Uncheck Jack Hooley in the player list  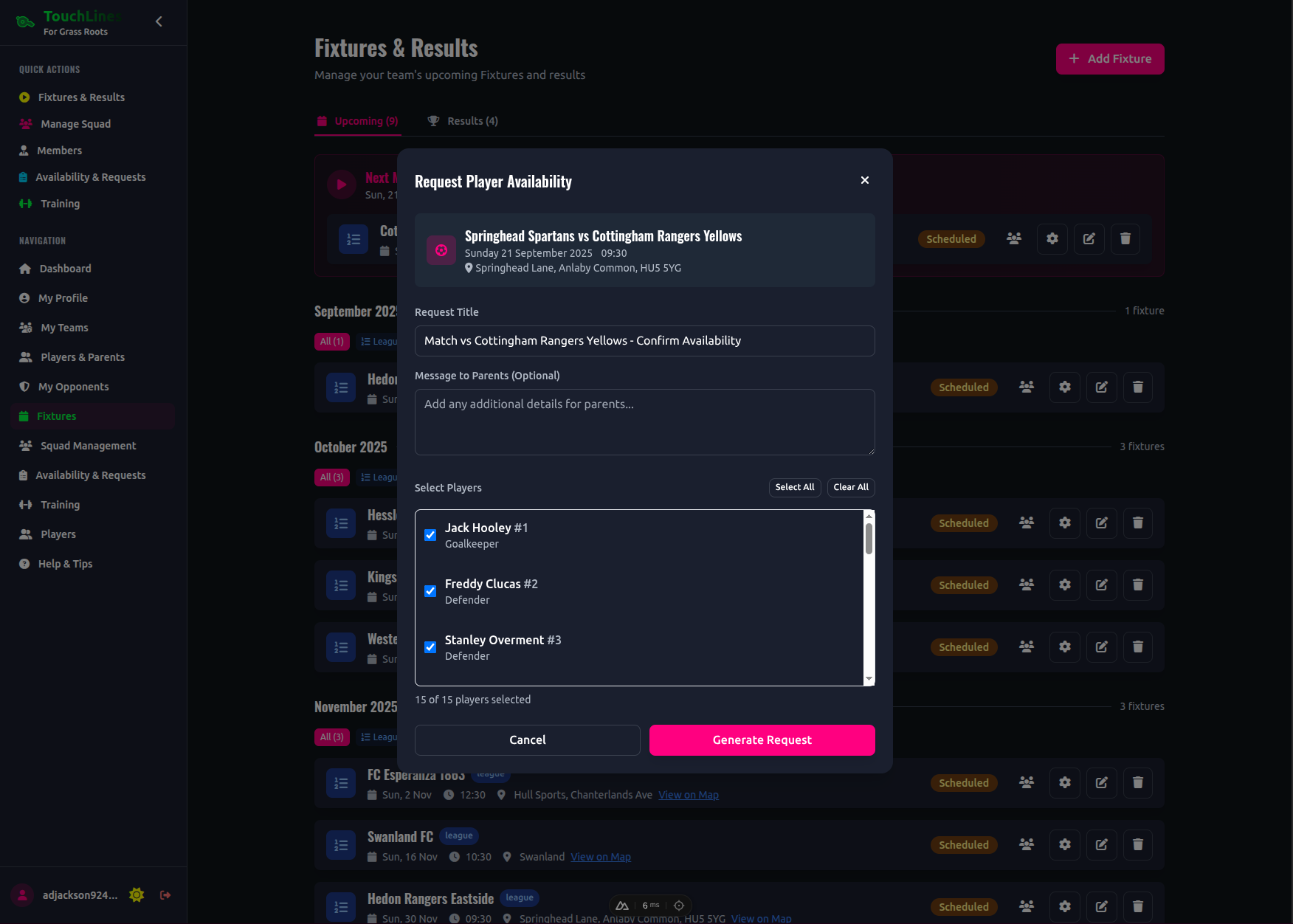tap(430, 535)
